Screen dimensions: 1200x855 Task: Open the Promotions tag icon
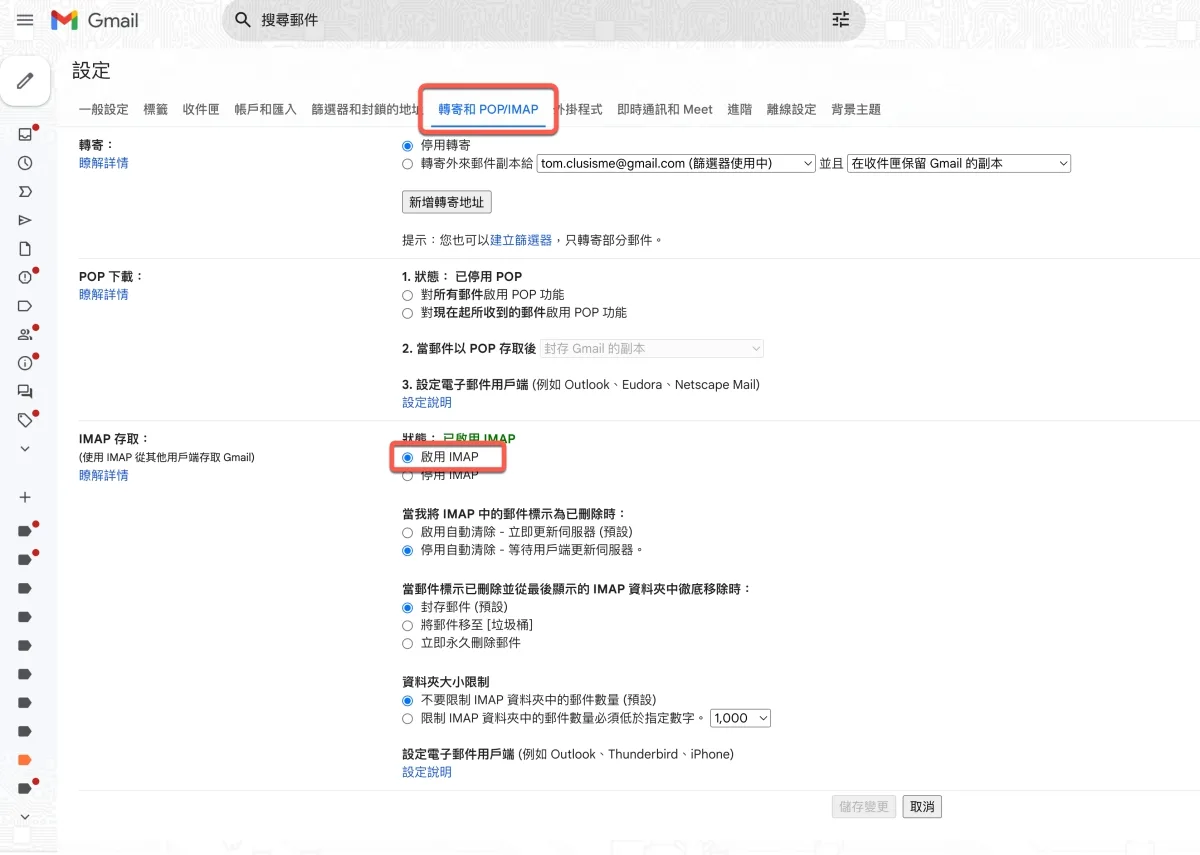(x=25, y=420)
